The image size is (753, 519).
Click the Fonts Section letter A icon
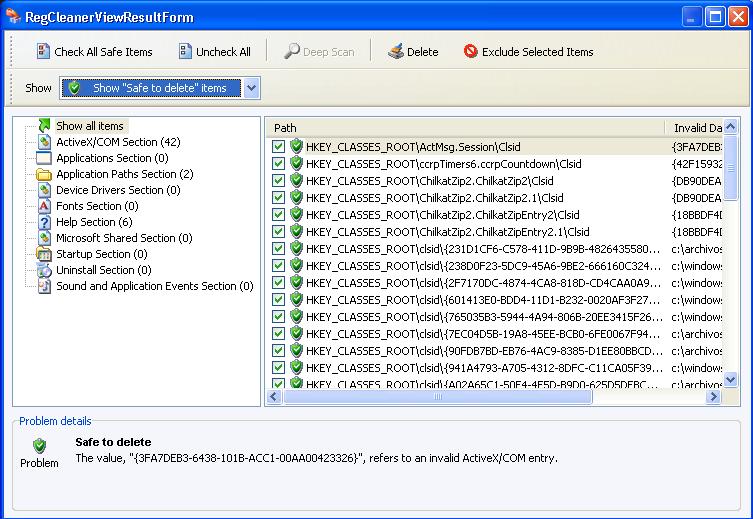pyautogui.click(x=44, y=206)
